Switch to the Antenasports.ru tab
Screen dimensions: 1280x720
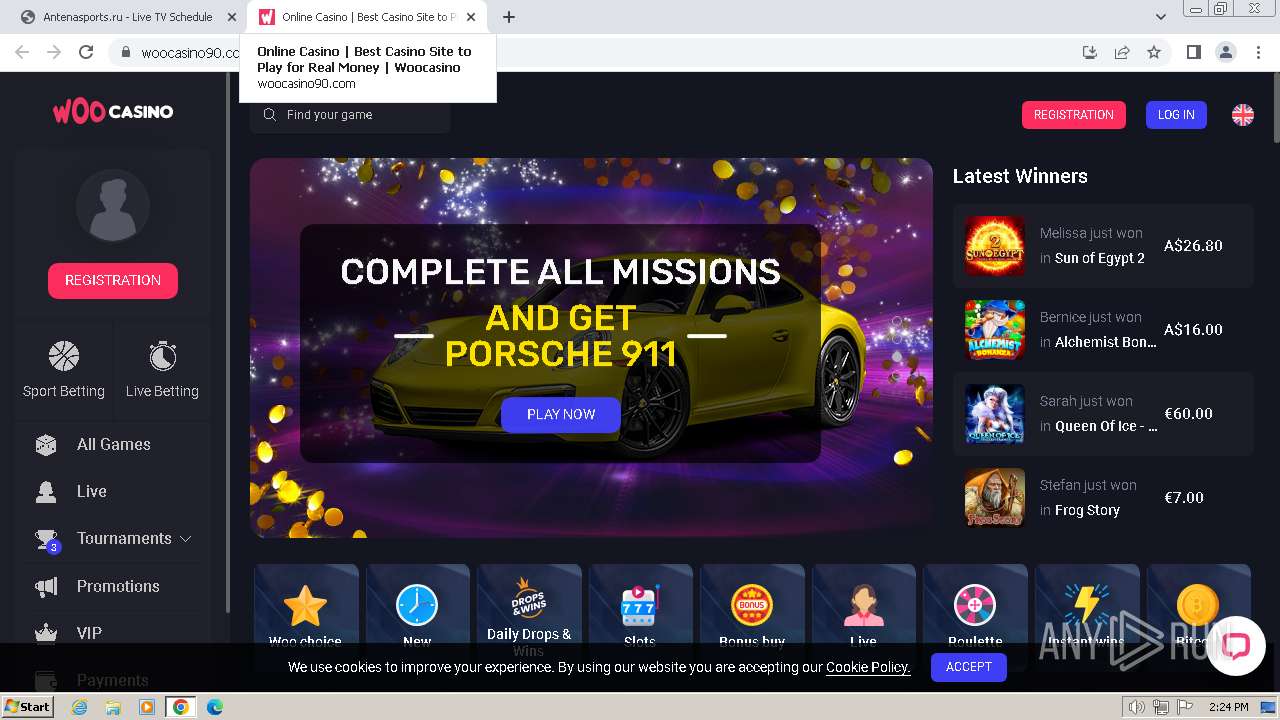click(126, 17)
